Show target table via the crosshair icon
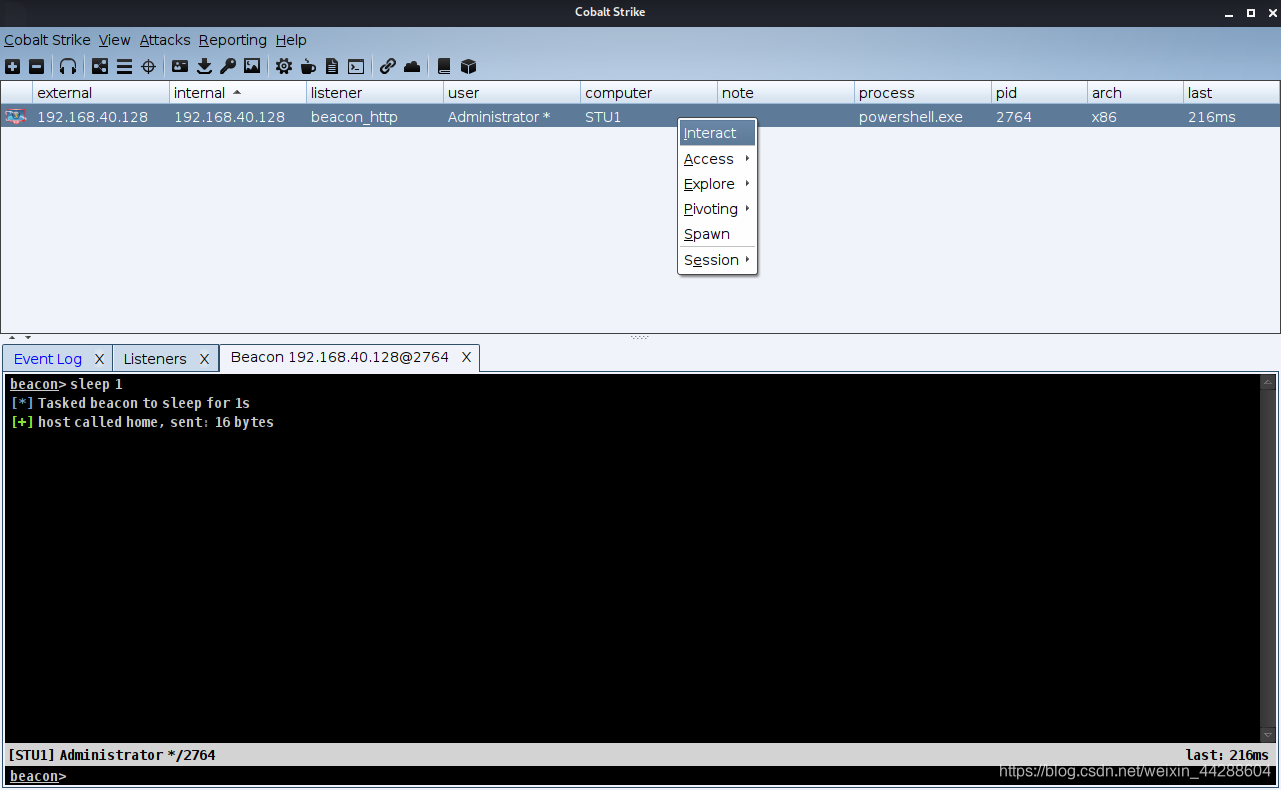Image resolution: width=1281 pixels, height=790 pixels. click(x=149, y=67)
